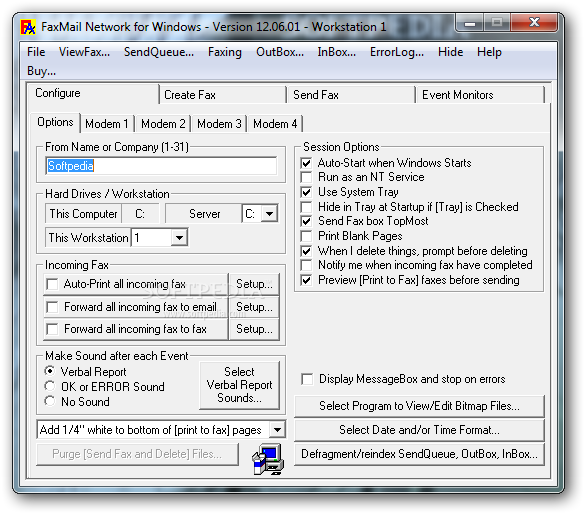This screenshot has width=585, height=514.
Task: Expand the Add 1/4" white to bottom dropdown
Action: click(277, 430)
